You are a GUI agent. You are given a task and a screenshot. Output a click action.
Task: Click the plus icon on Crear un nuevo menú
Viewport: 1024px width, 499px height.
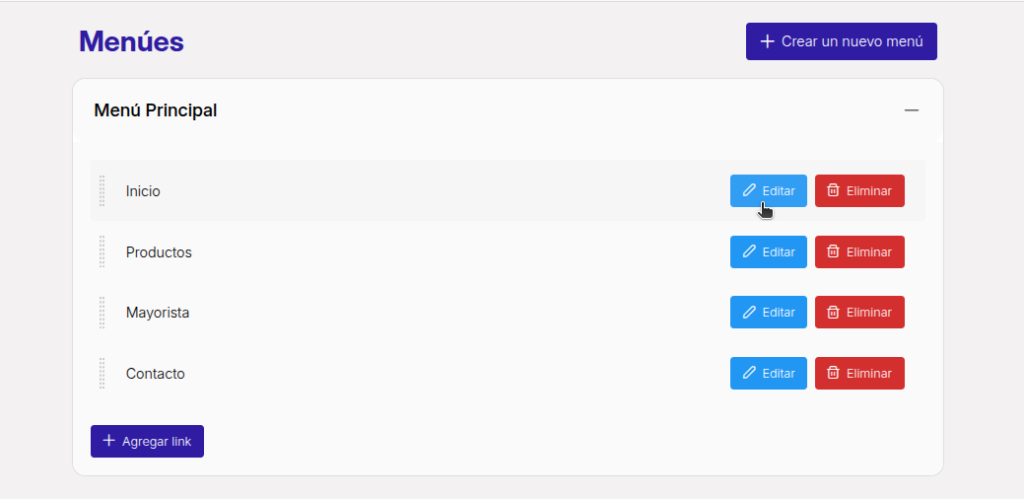tap(767, 41)
